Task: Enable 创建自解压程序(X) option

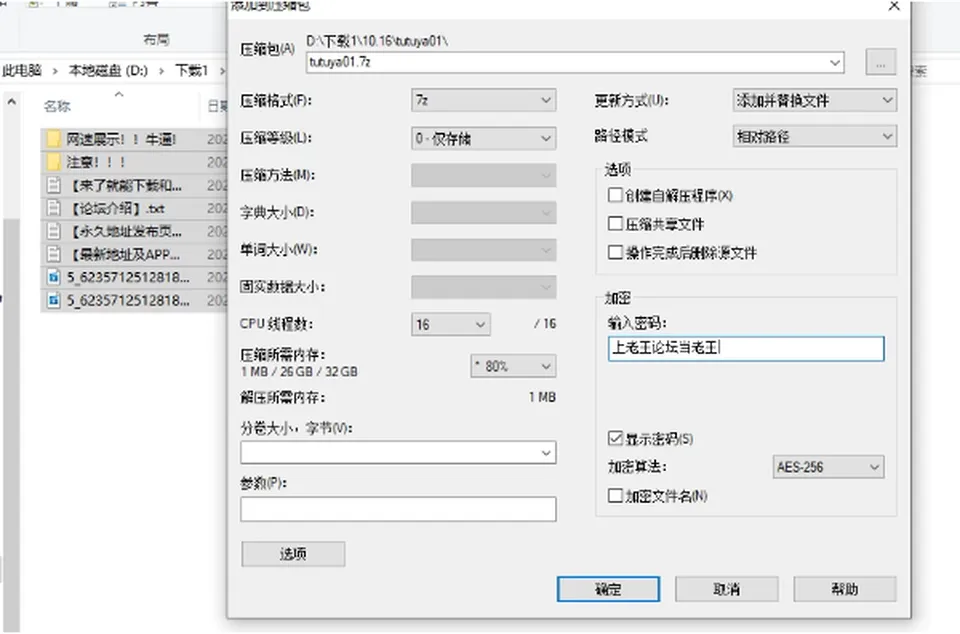Action: (615, 195)
